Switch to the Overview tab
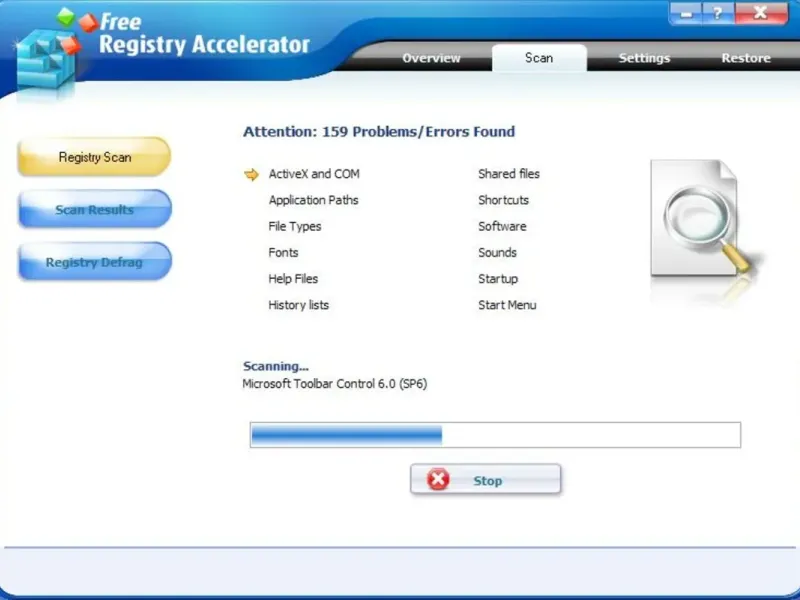The height and width of the screenshot is (600, 800). 431,58
